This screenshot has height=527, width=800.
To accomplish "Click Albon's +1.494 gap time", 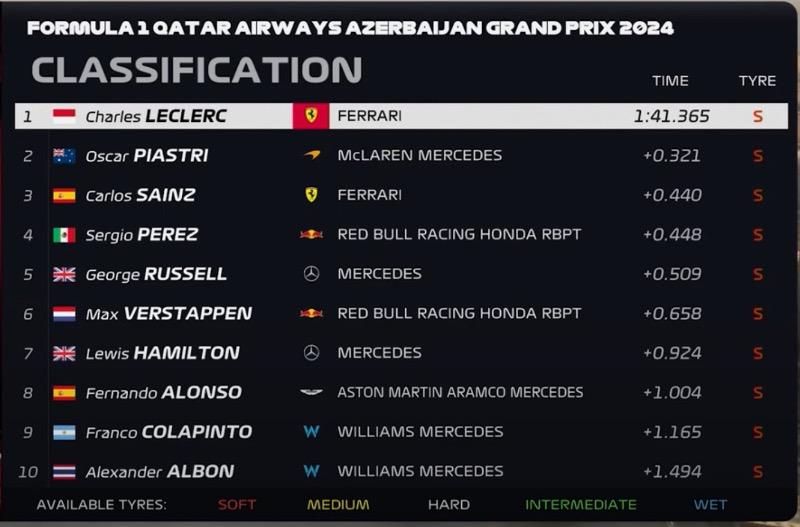I will click(x=672, y=471).
